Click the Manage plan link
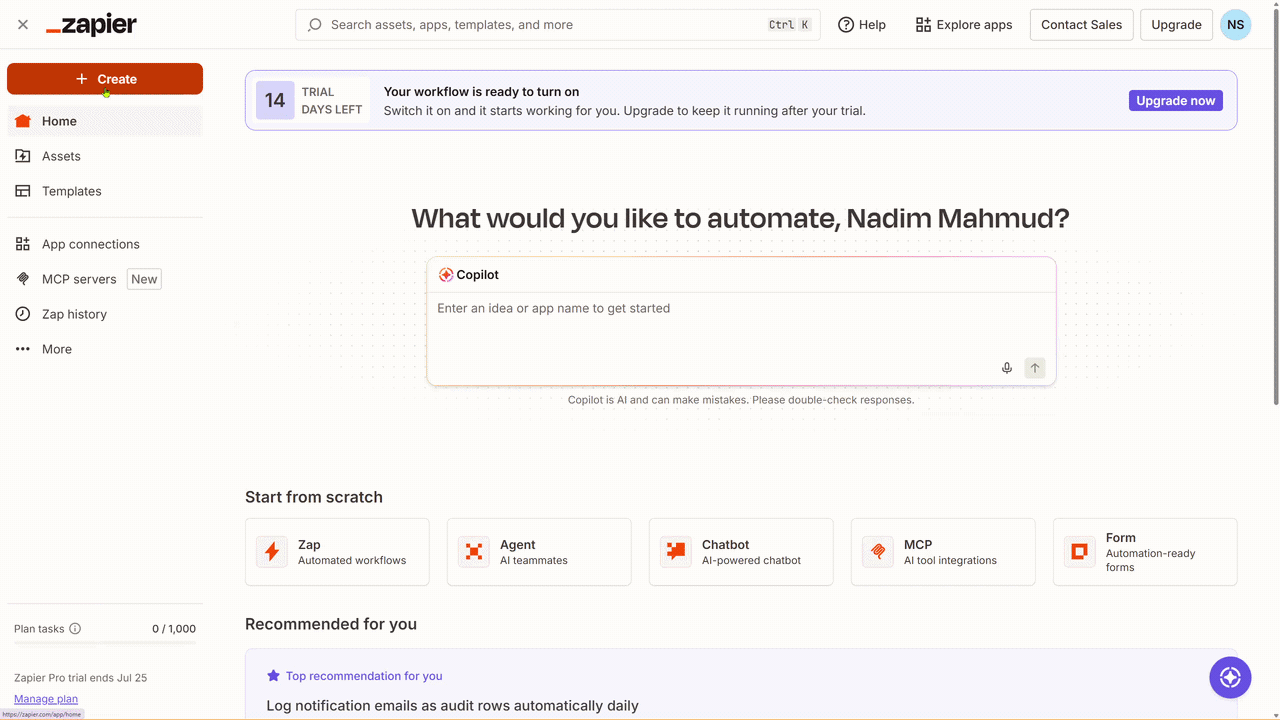 point(46,699)
